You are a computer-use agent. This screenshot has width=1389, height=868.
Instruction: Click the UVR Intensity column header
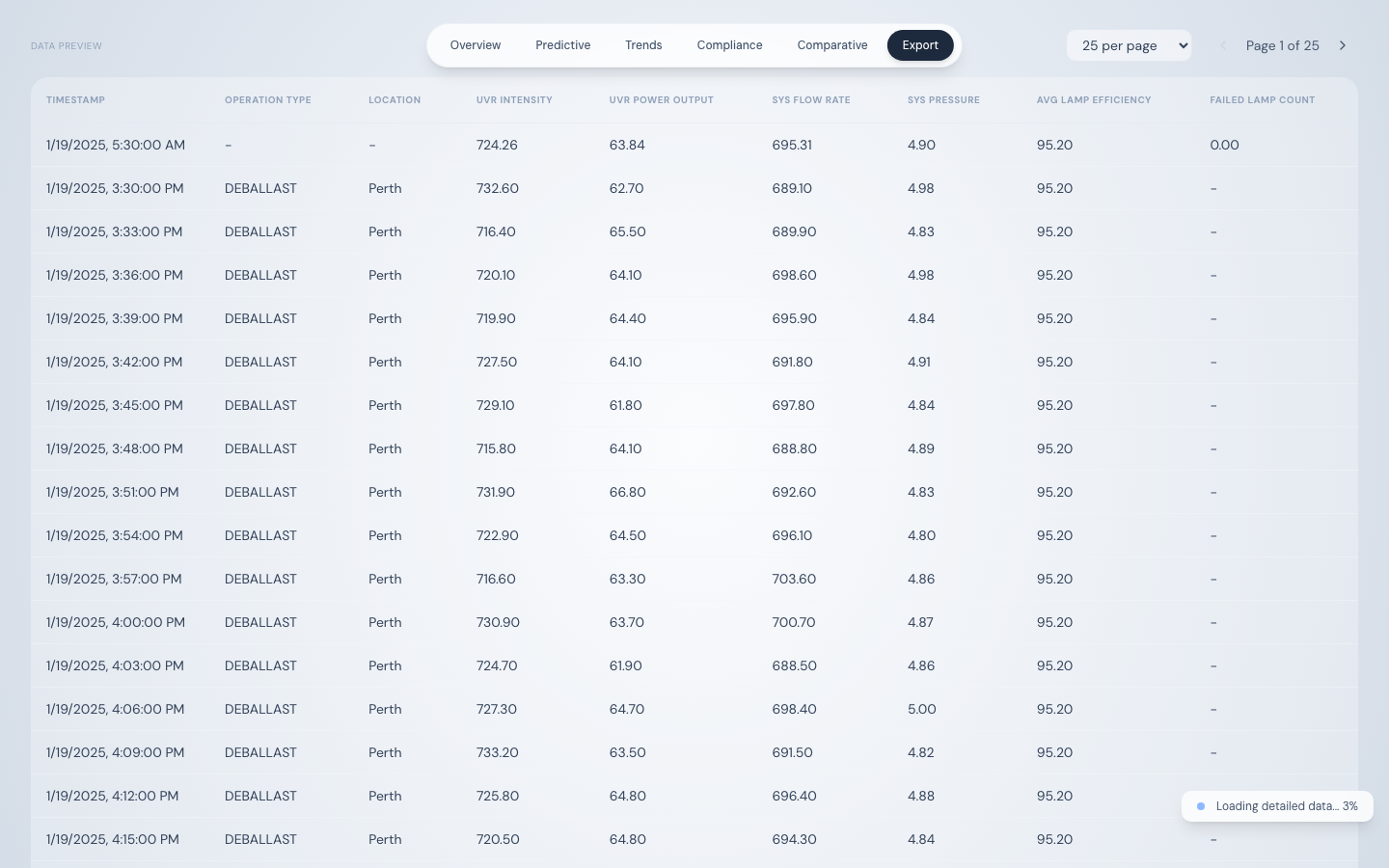pos(514,100)
